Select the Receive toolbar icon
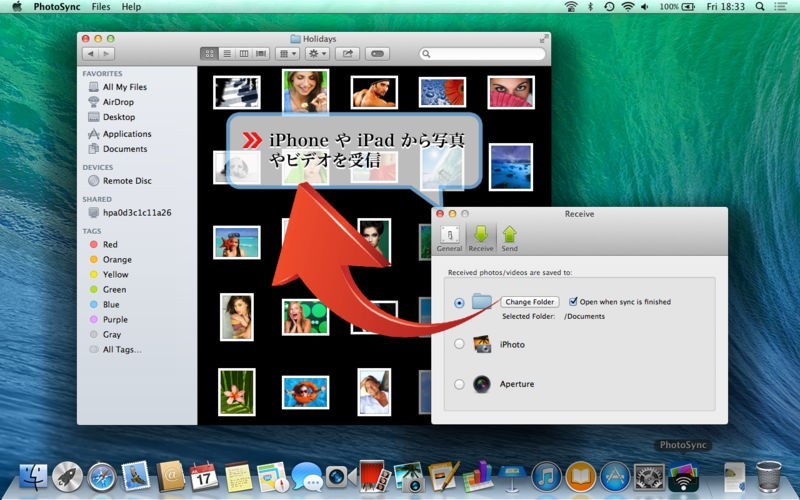 point(481,238)
